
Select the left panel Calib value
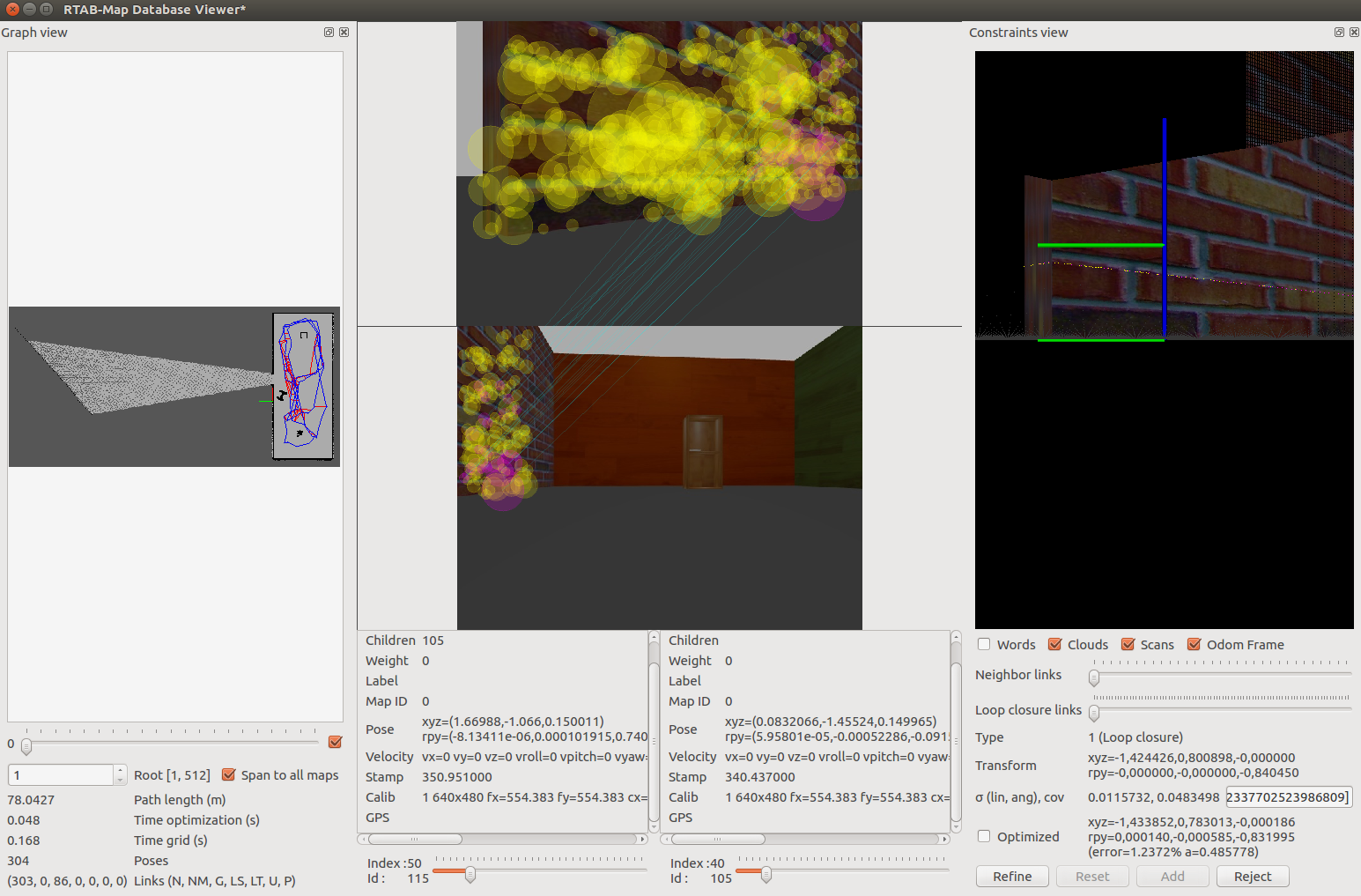535,797
